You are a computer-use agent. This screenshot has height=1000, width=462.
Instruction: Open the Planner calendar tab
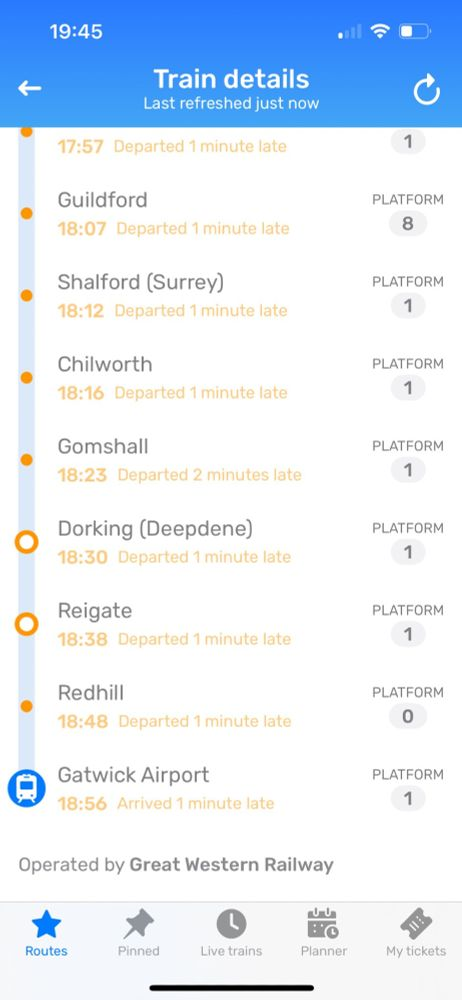[324, 933]
